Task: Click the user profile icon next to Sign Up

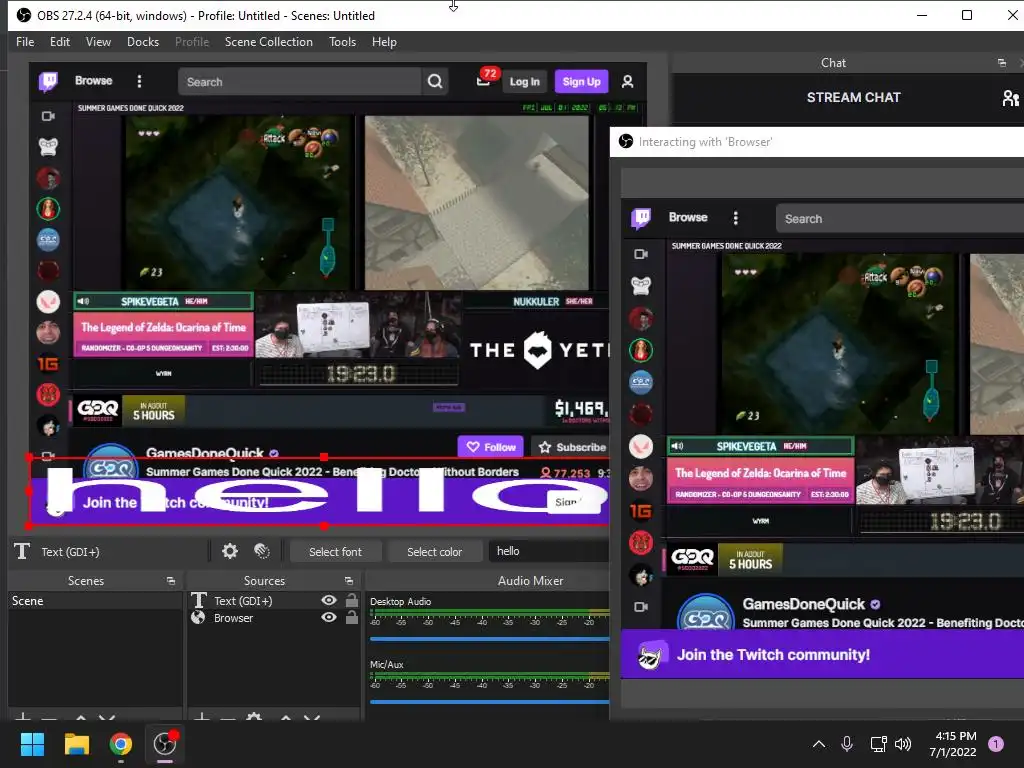Action: pyautogui.click(x=628, y=82)
